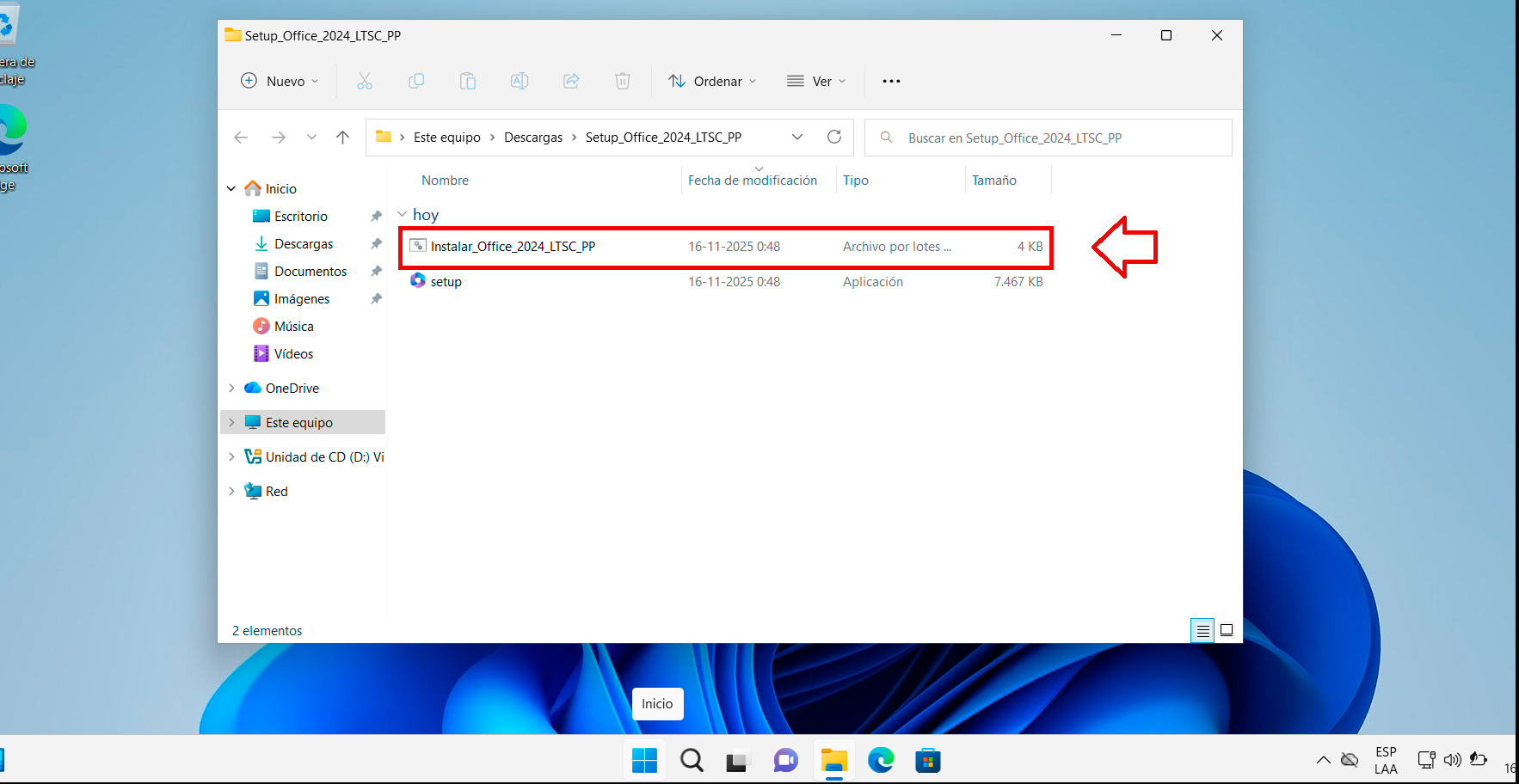This screenshot has width=1519, height=784.
Task: Open the Ver view menu
Action: coord(816,81)
